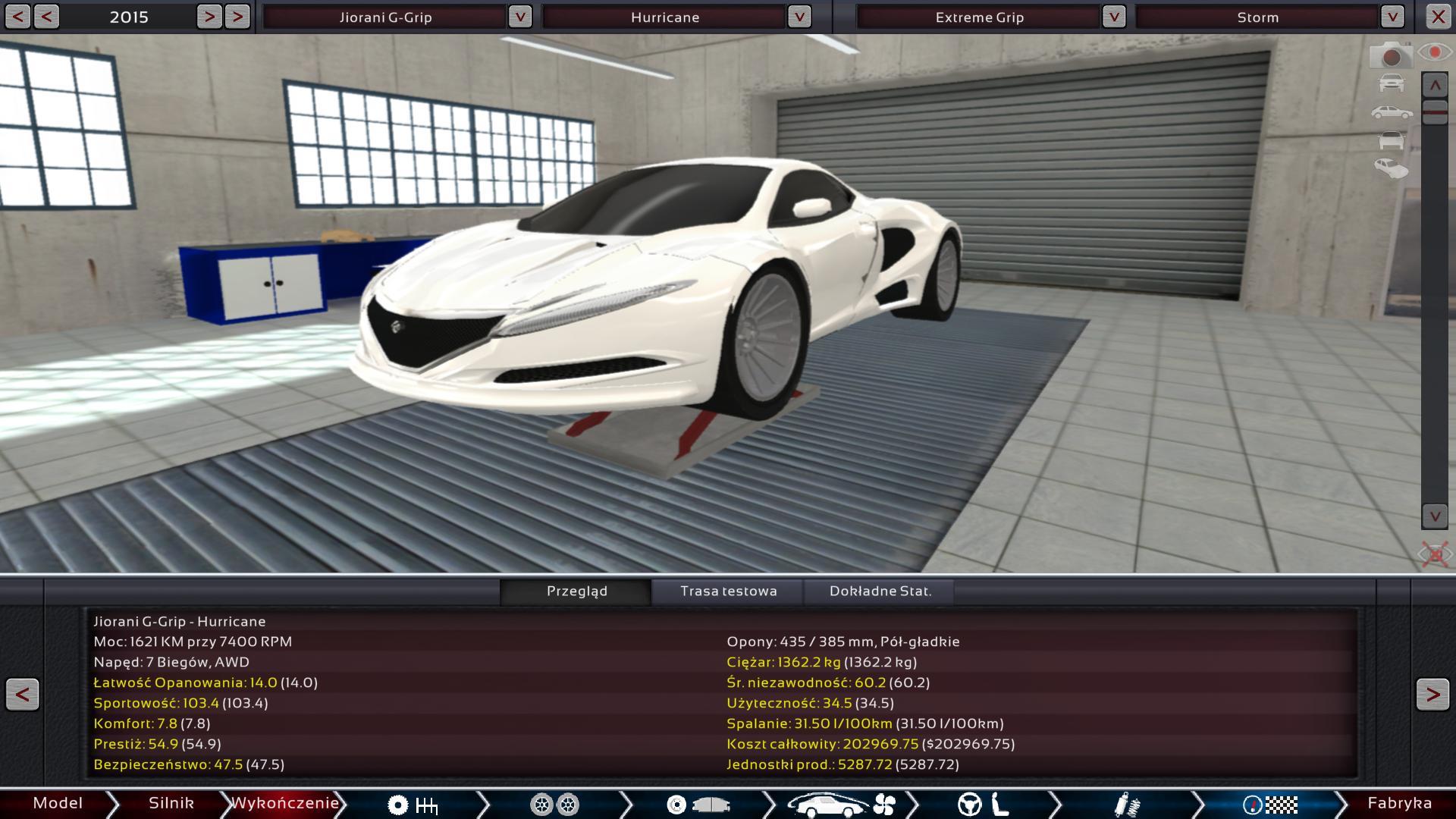Toggle the crossed-out red eye icon
This screenshot has width=1456, height=819.
1435,554
